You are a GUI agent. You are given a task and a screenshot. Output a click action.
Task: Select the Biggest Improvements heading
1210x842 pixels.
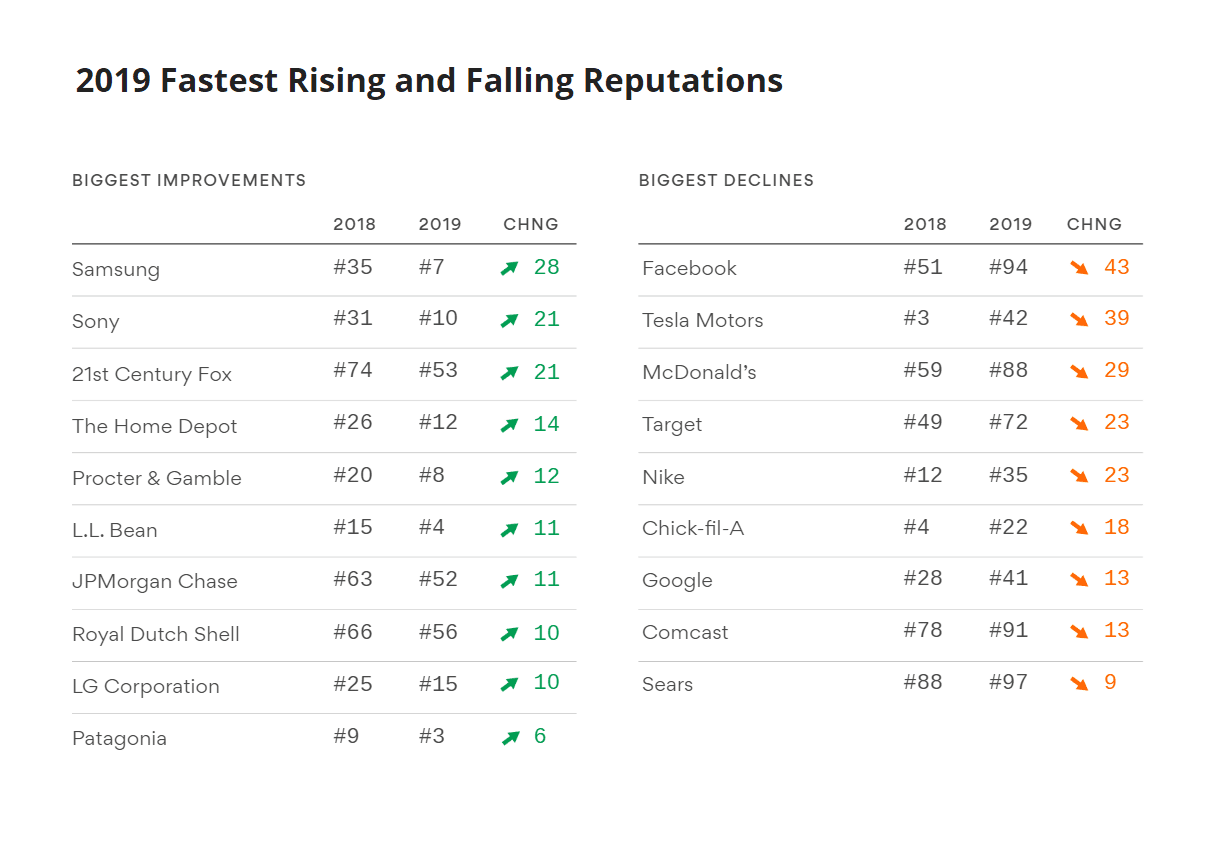189,181
